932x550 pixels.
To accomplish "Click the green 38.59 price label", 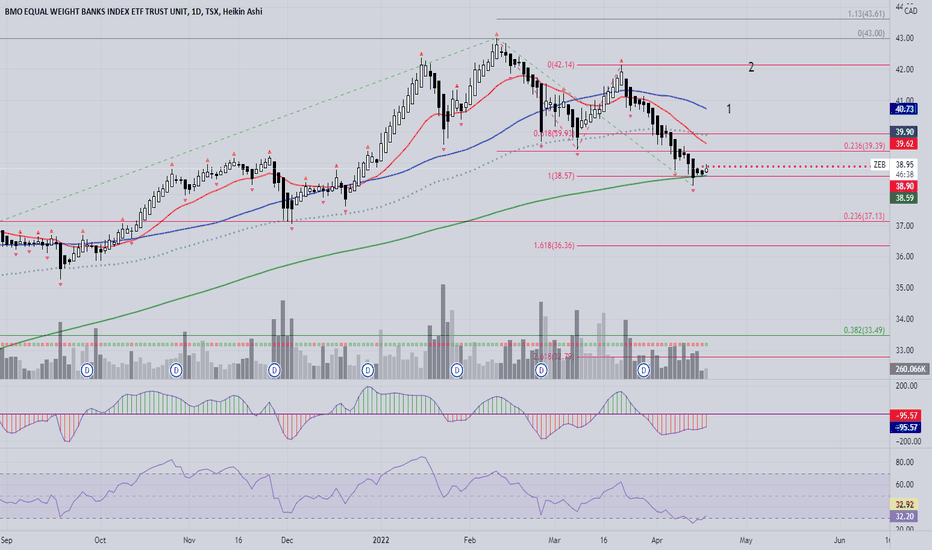I will tap(904, 198).
